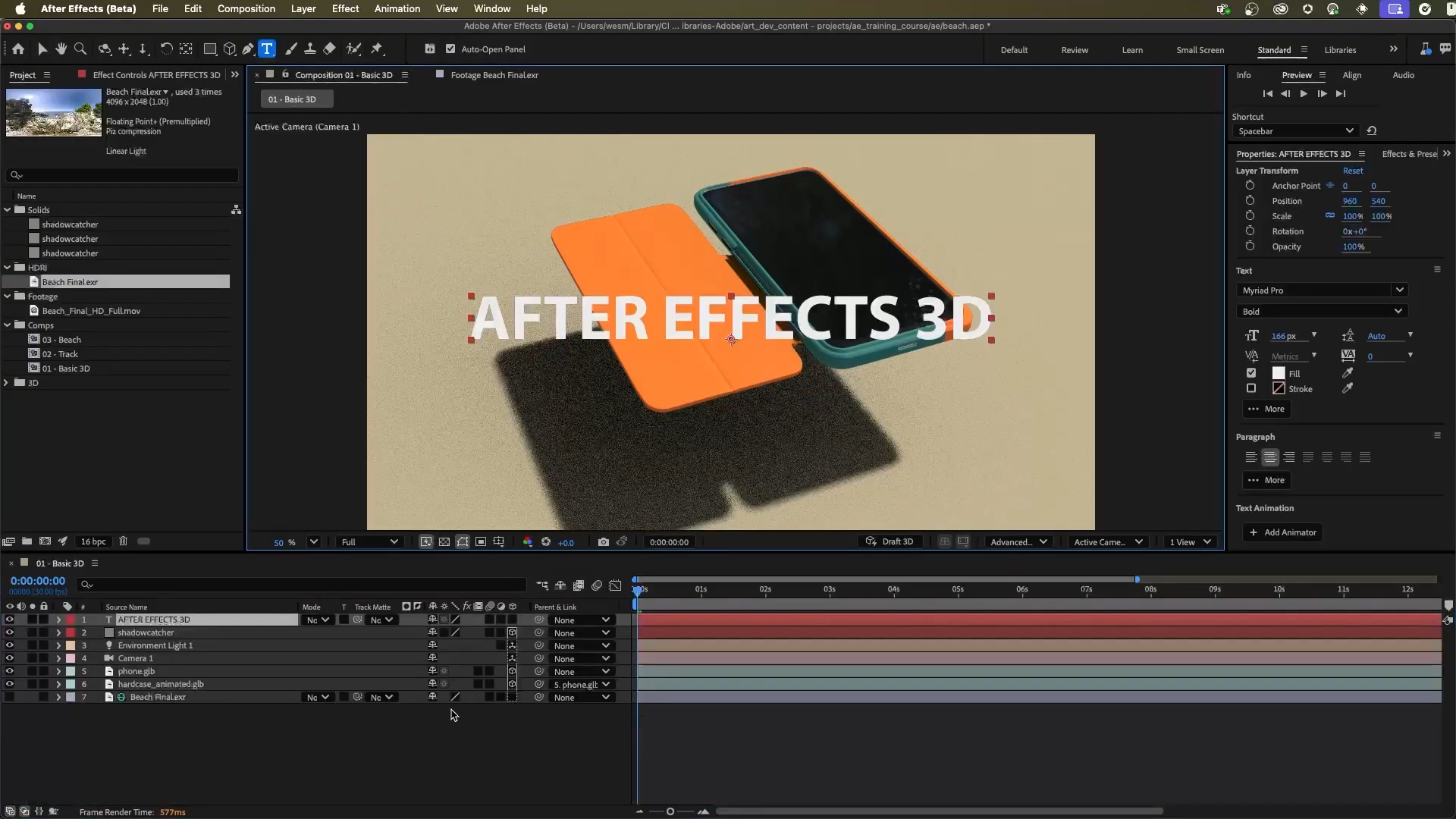
Task: Select the Home icon in toolbar
Action: [18, 49]
